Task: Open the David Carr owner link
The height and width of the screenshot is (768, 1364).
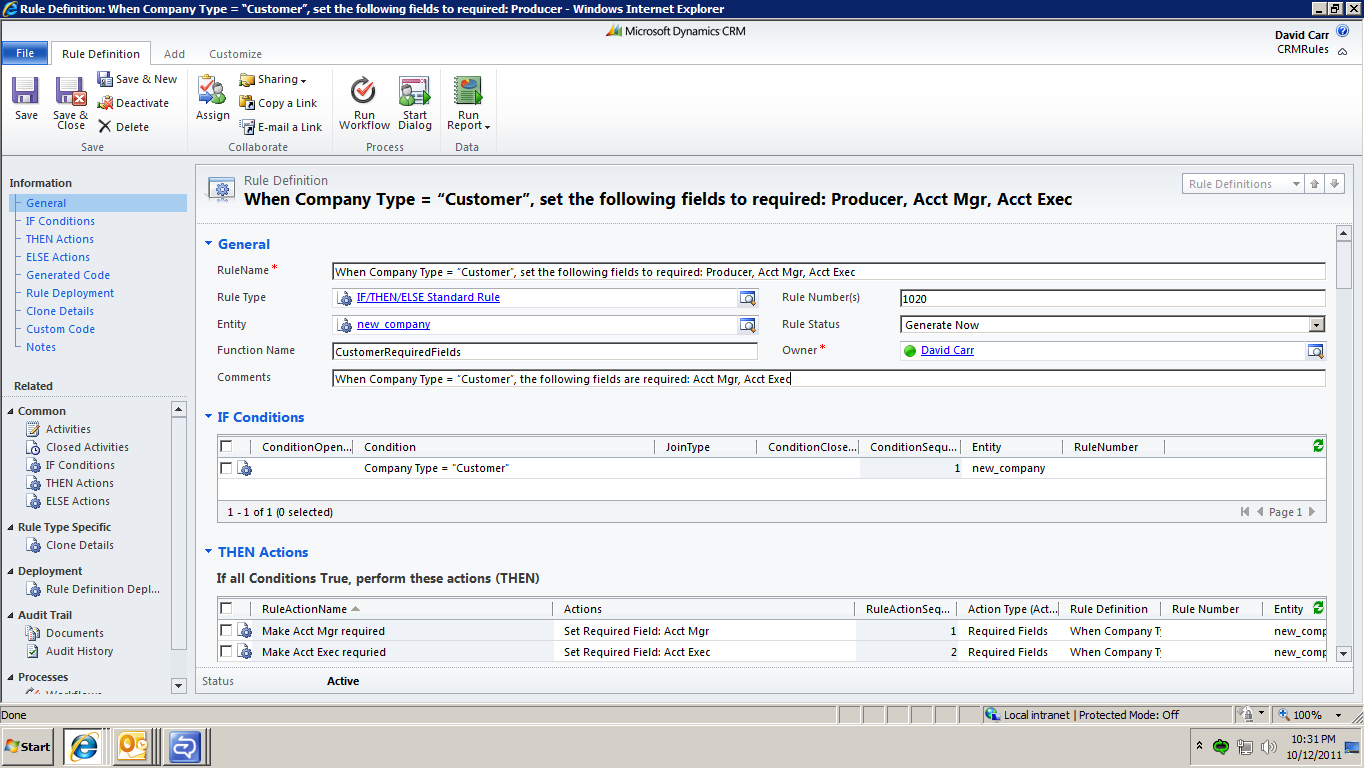Action: 947,350
